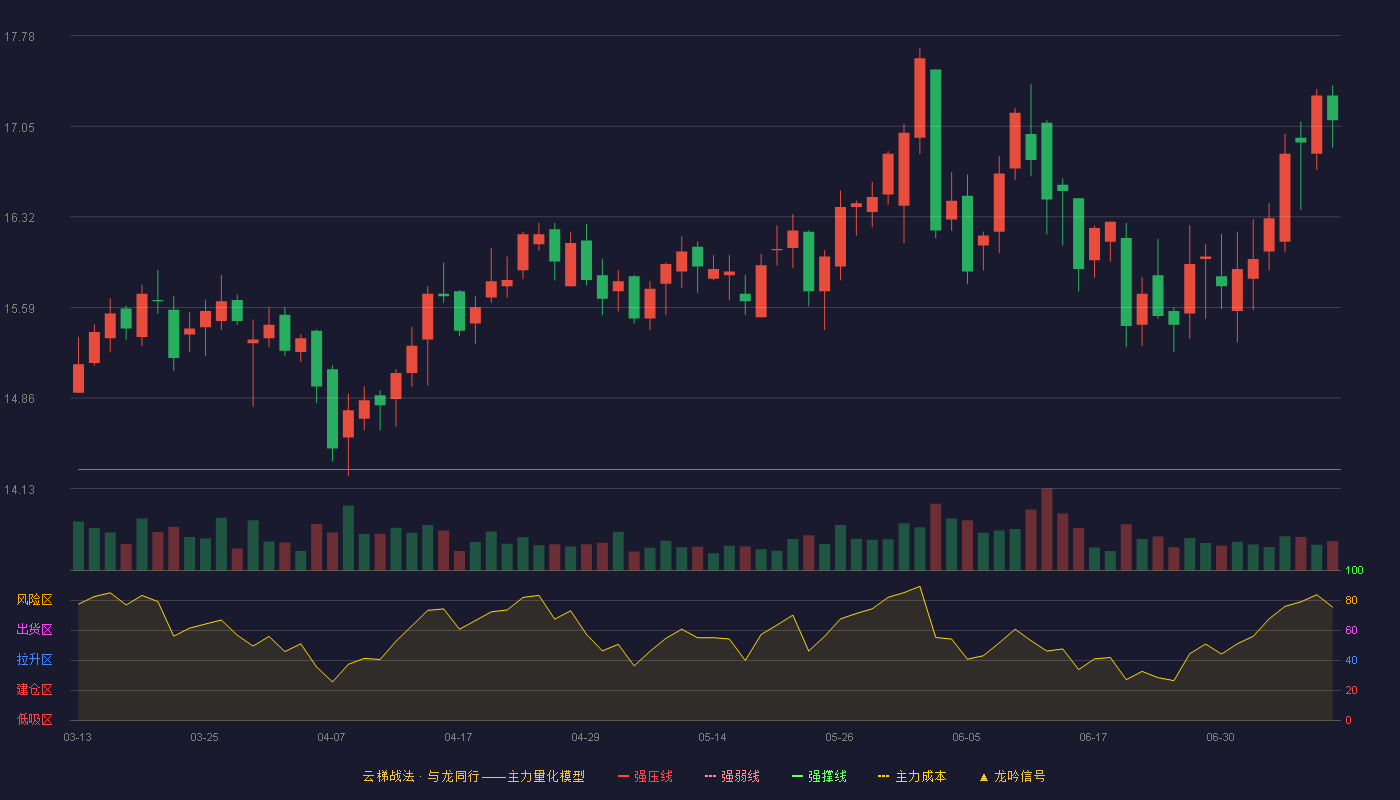Click the blue 40 indicator axis label
Viewport: 1400px width, 800px height.
1351,660
